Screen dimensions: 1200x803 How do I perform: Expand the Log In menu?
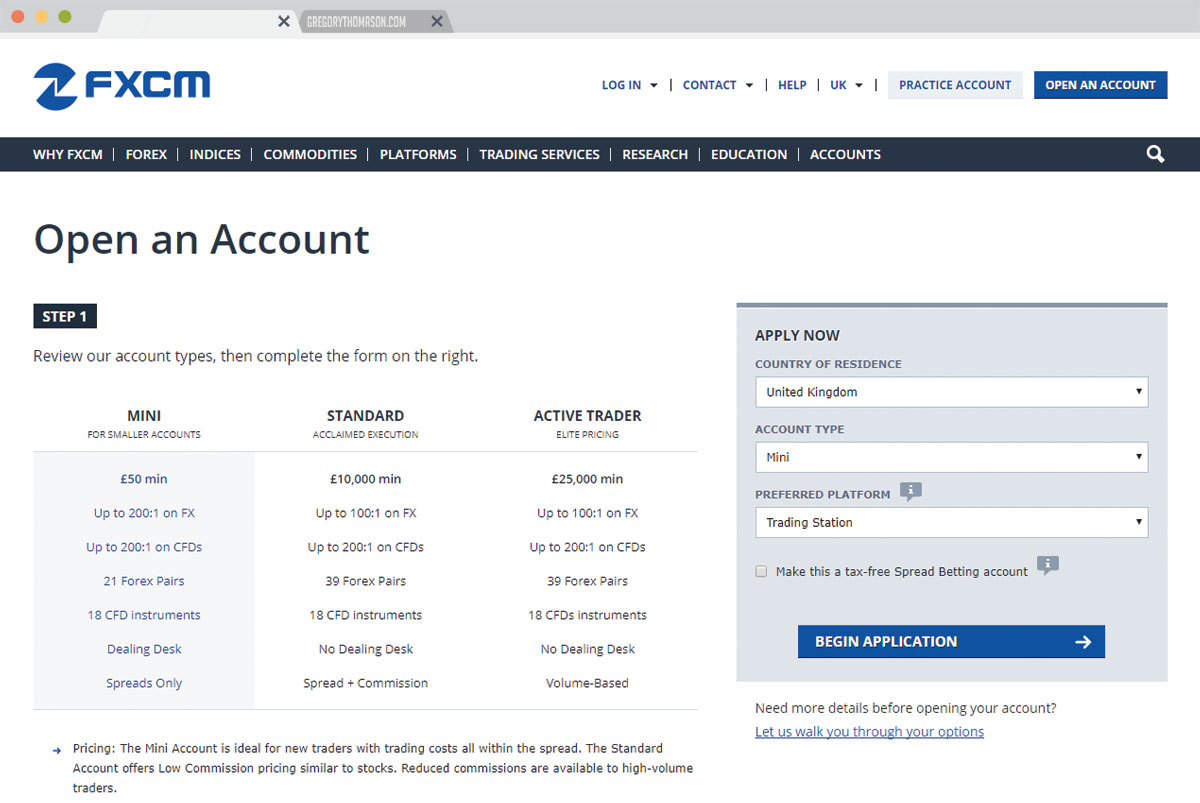629,85
